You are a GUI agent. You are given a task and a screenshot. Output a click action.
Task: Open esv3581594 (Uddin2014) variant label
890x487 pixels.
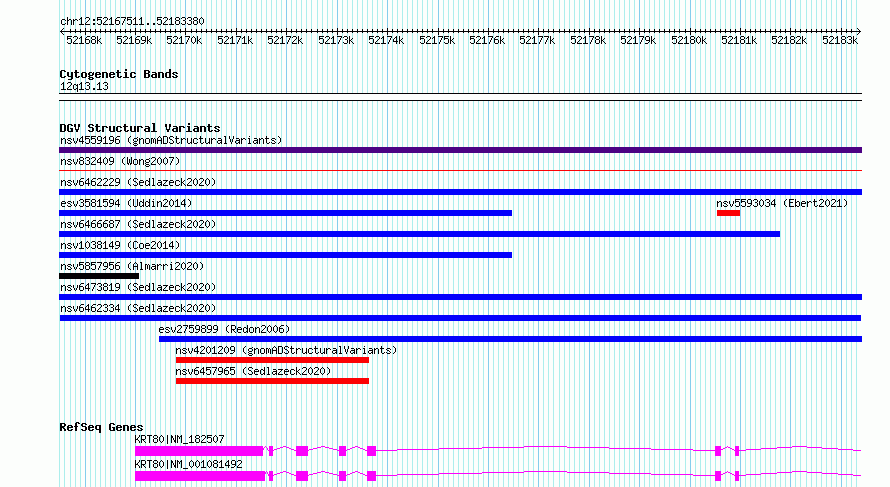tap(126, 203)
